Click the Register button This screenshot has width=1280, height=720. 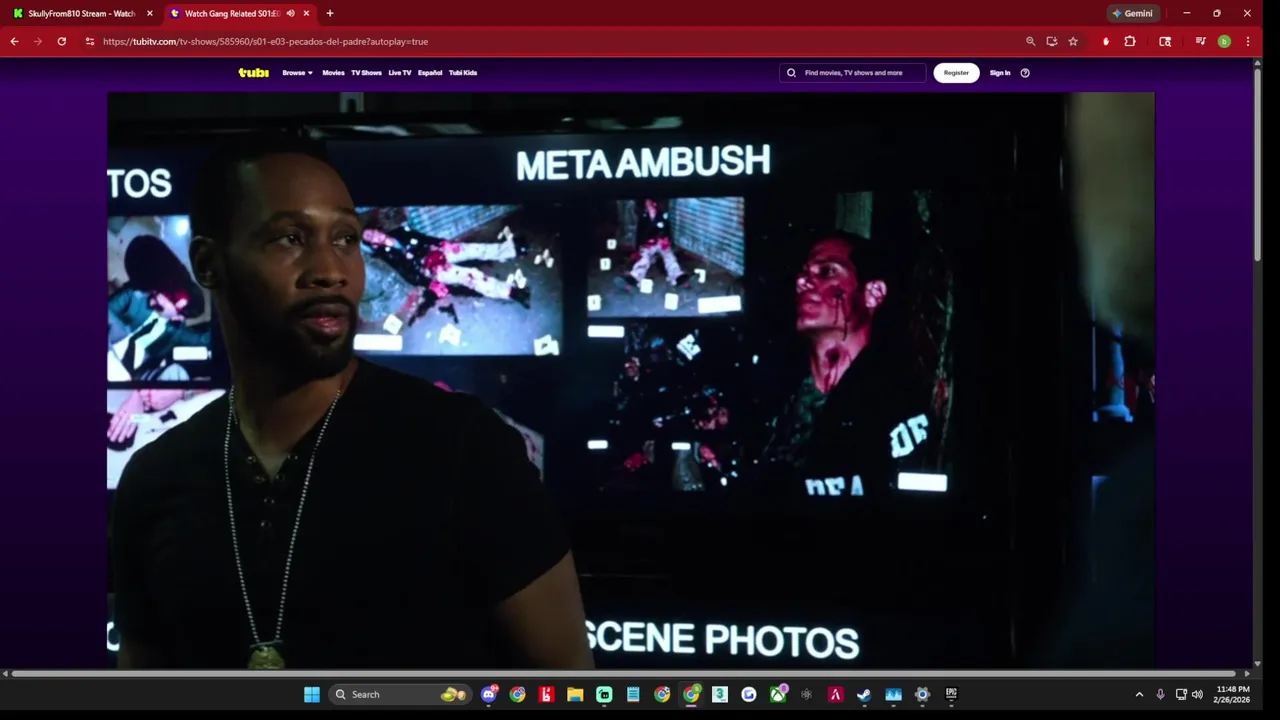(x=956, y=72)
